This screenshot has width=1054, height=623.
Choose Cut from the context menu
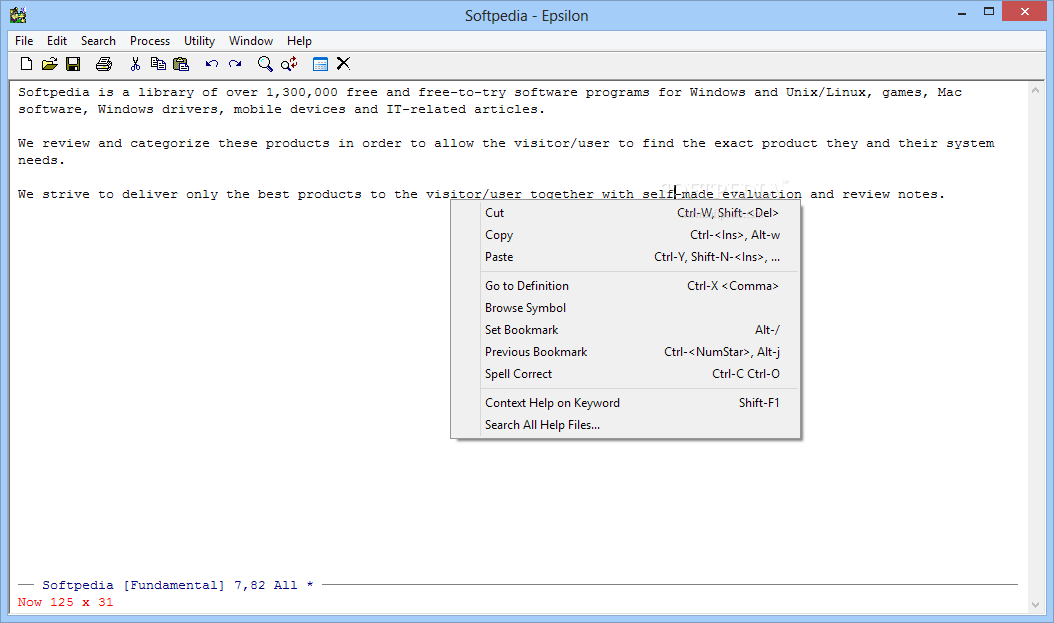tap(625, 213)
